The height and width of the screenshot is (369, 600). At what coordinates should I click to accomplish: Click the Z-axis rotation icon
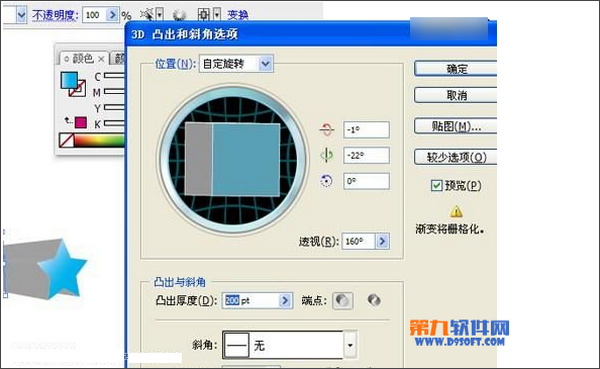tap(326, 181)
